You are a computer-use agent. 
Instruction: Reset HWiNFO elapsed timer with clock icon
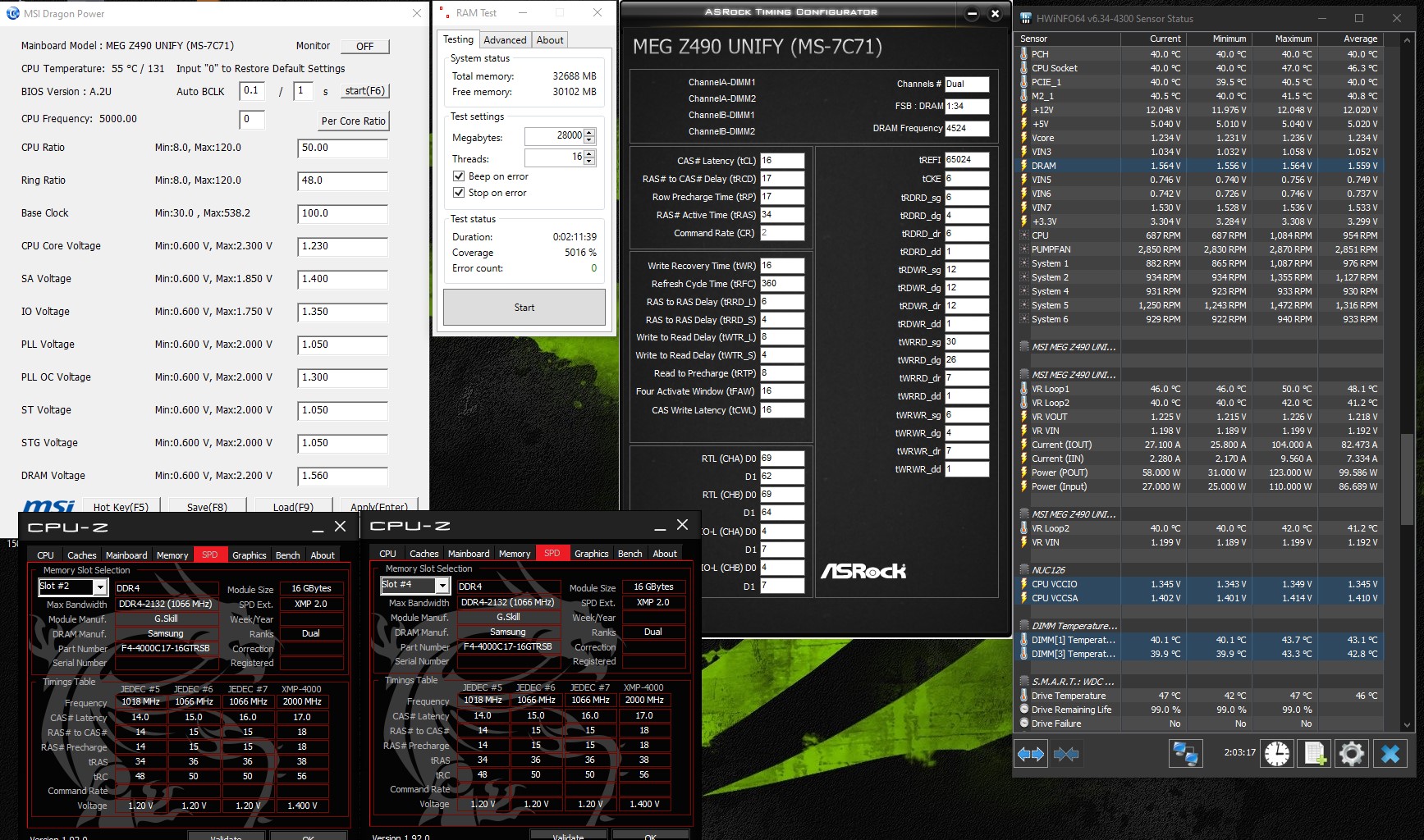click(1277, 753)
